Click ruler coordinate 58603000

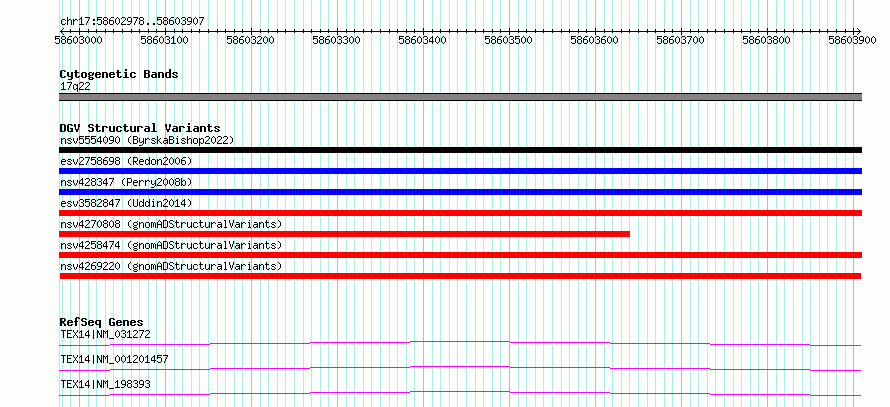78,41
